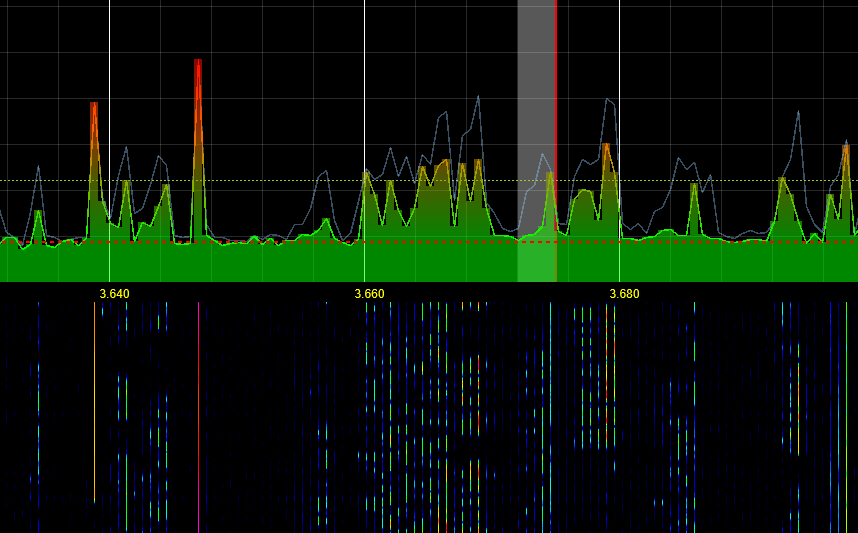Click the red dashed noise floor line
The image size is (858, 533).
tap(300, 242)
